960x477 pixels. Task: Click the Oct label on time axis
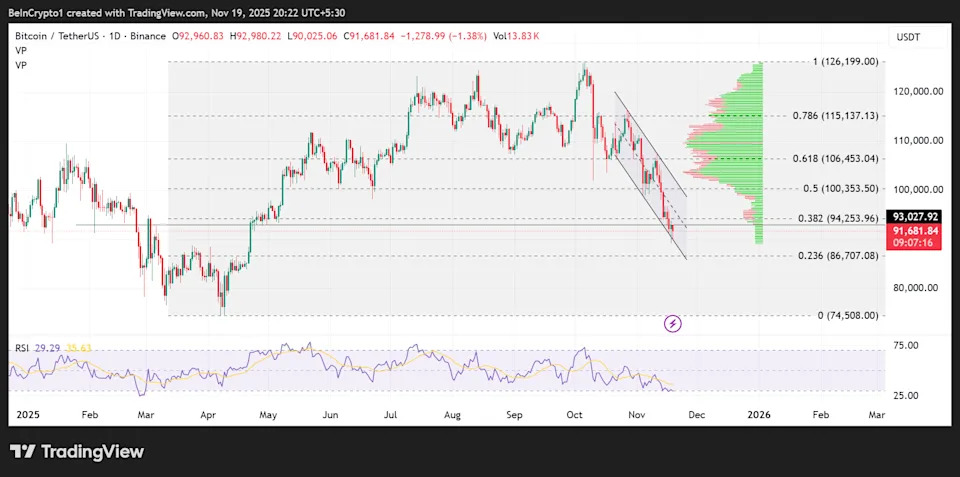(x=573, y=413)
